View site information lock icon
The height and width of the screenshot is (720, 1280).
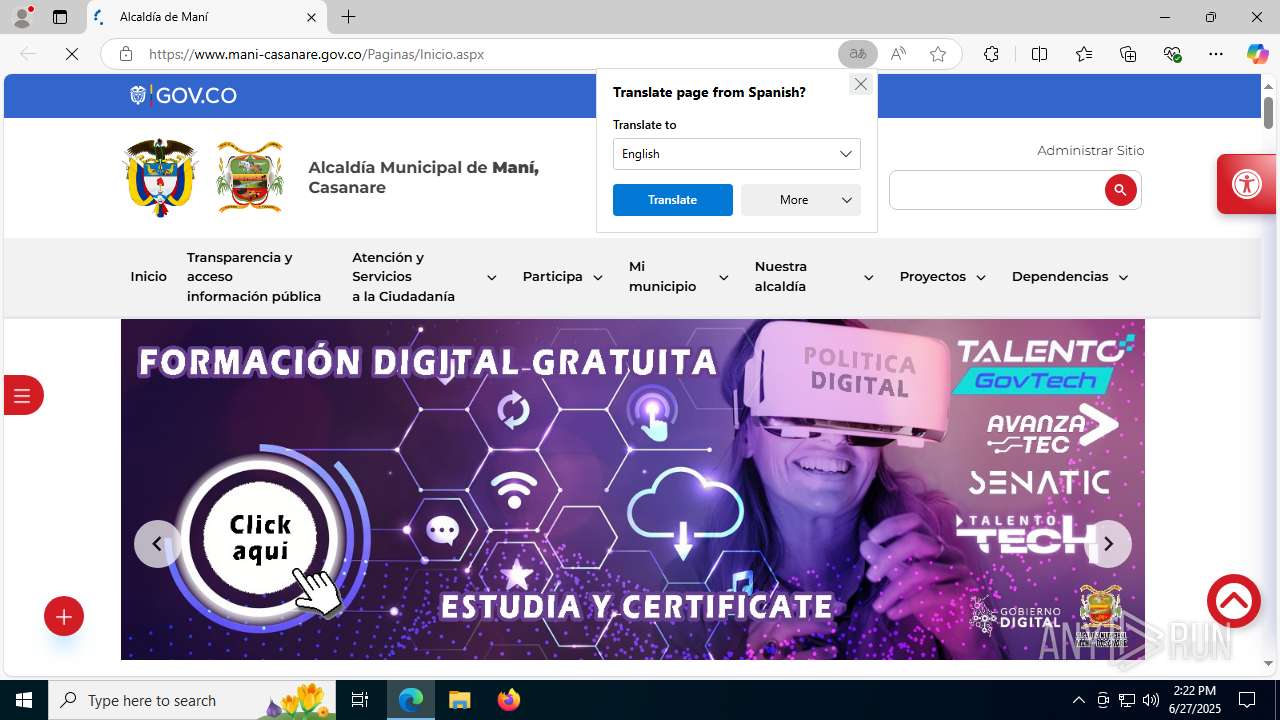(x=126, y=54)
